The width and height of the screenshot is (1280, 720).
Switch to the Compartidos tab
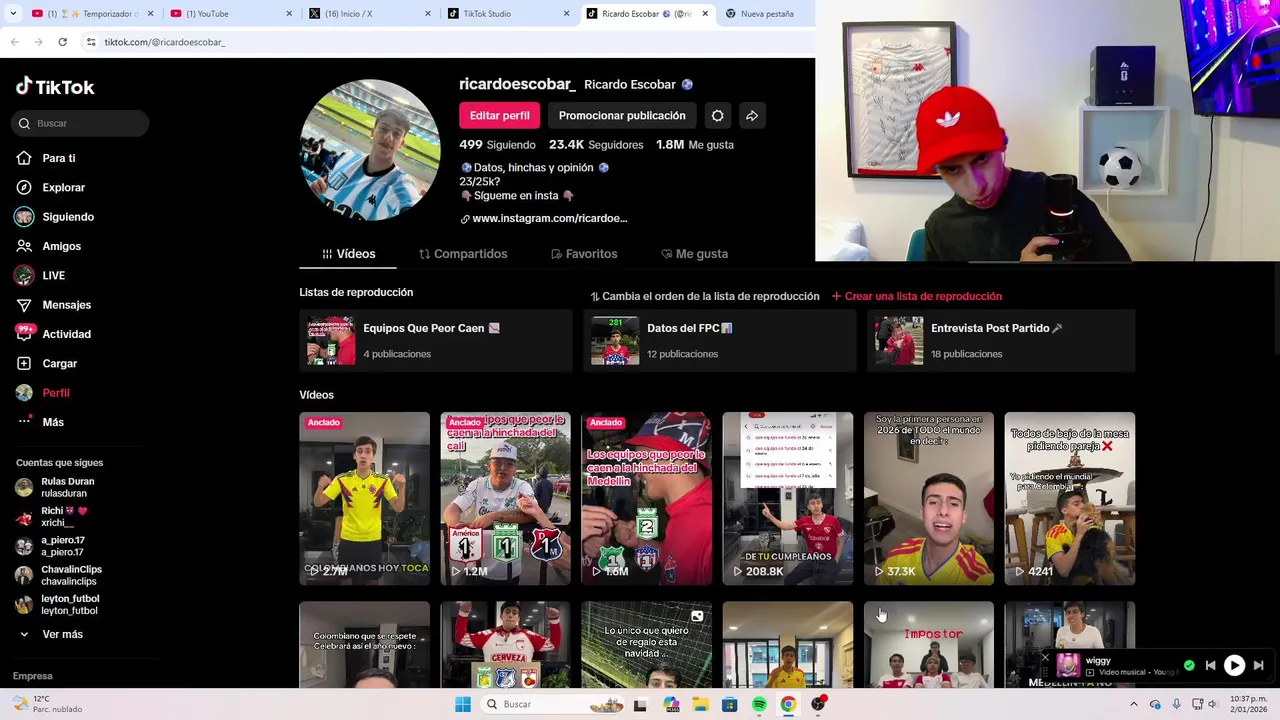pyautogui.click(x=463, y=254)
